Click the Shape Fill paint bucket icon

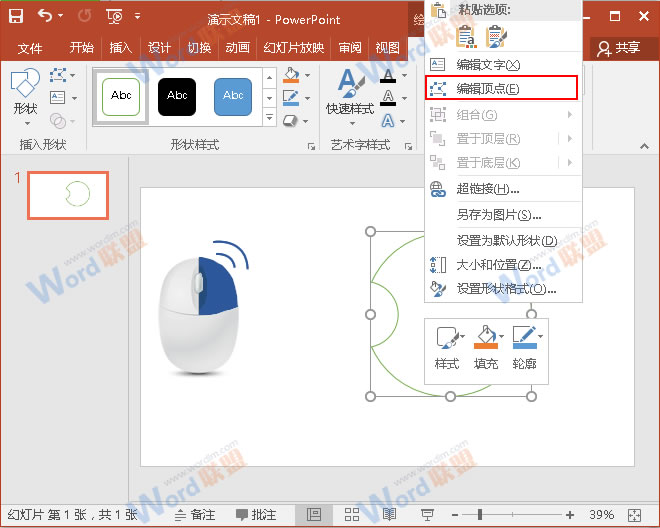pyautogui.click(x=290, y=76)
